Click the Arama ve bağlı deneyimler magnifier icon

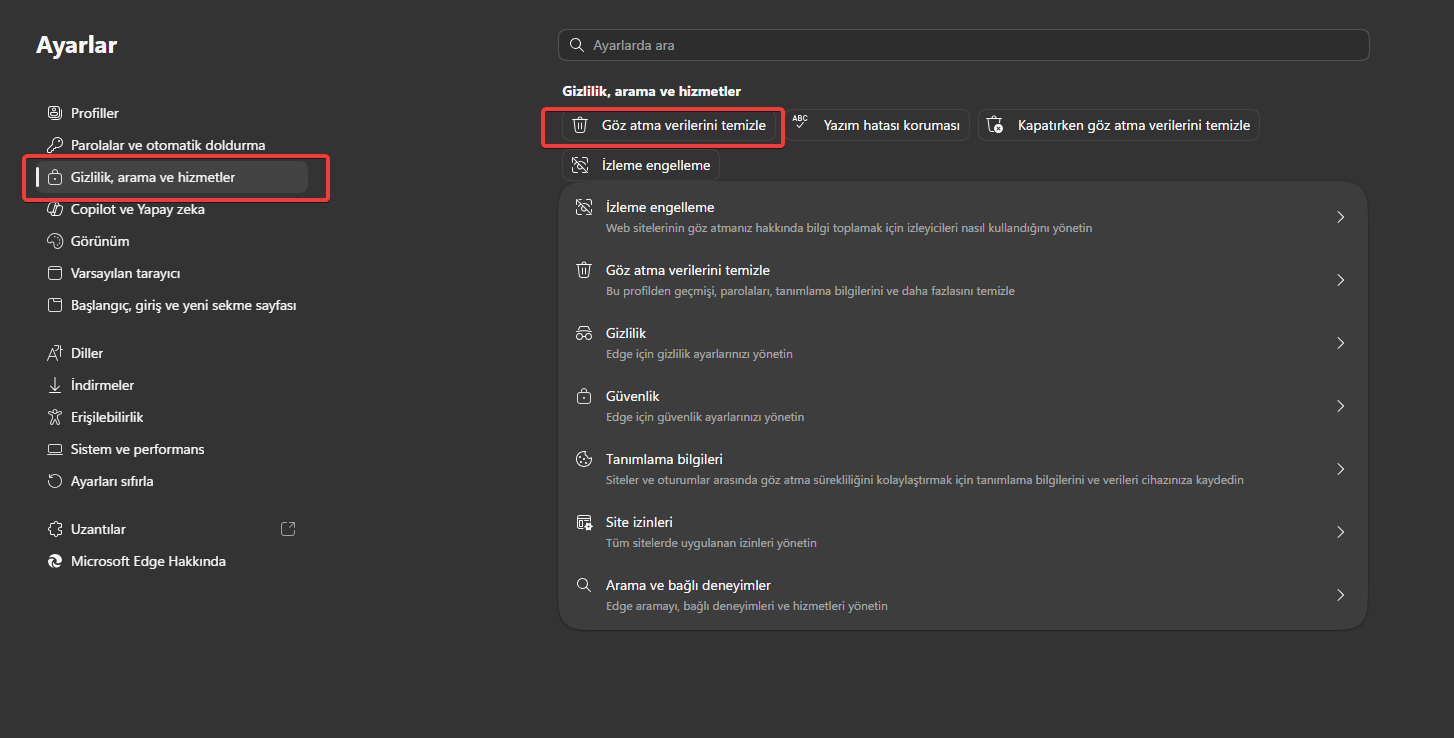(584, 586)
